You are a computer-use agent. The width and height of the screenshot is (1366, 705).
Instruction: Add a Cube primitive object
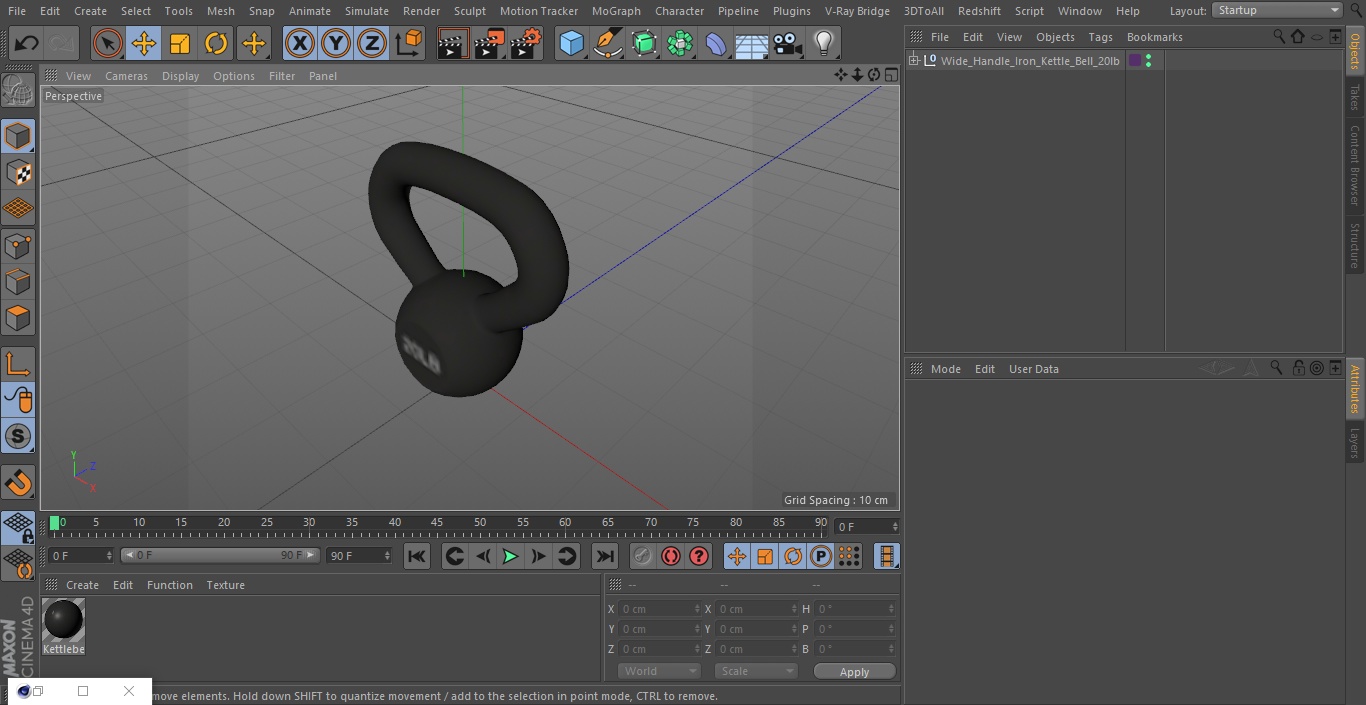point(571,43)
